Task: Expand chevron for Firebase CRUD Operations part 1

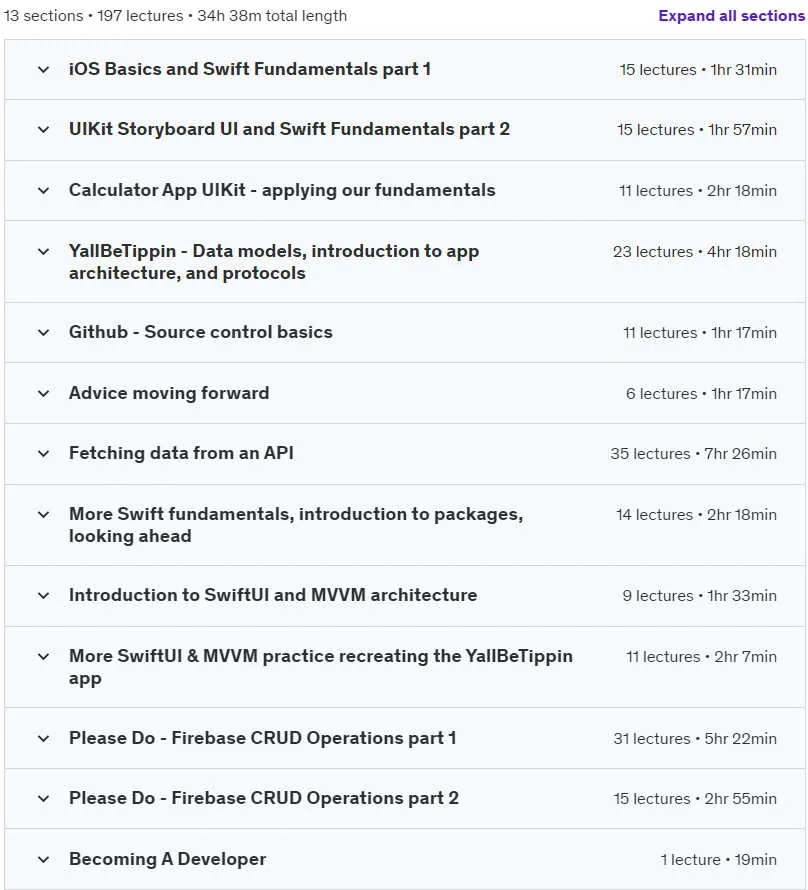Action: tap(43, 738)
